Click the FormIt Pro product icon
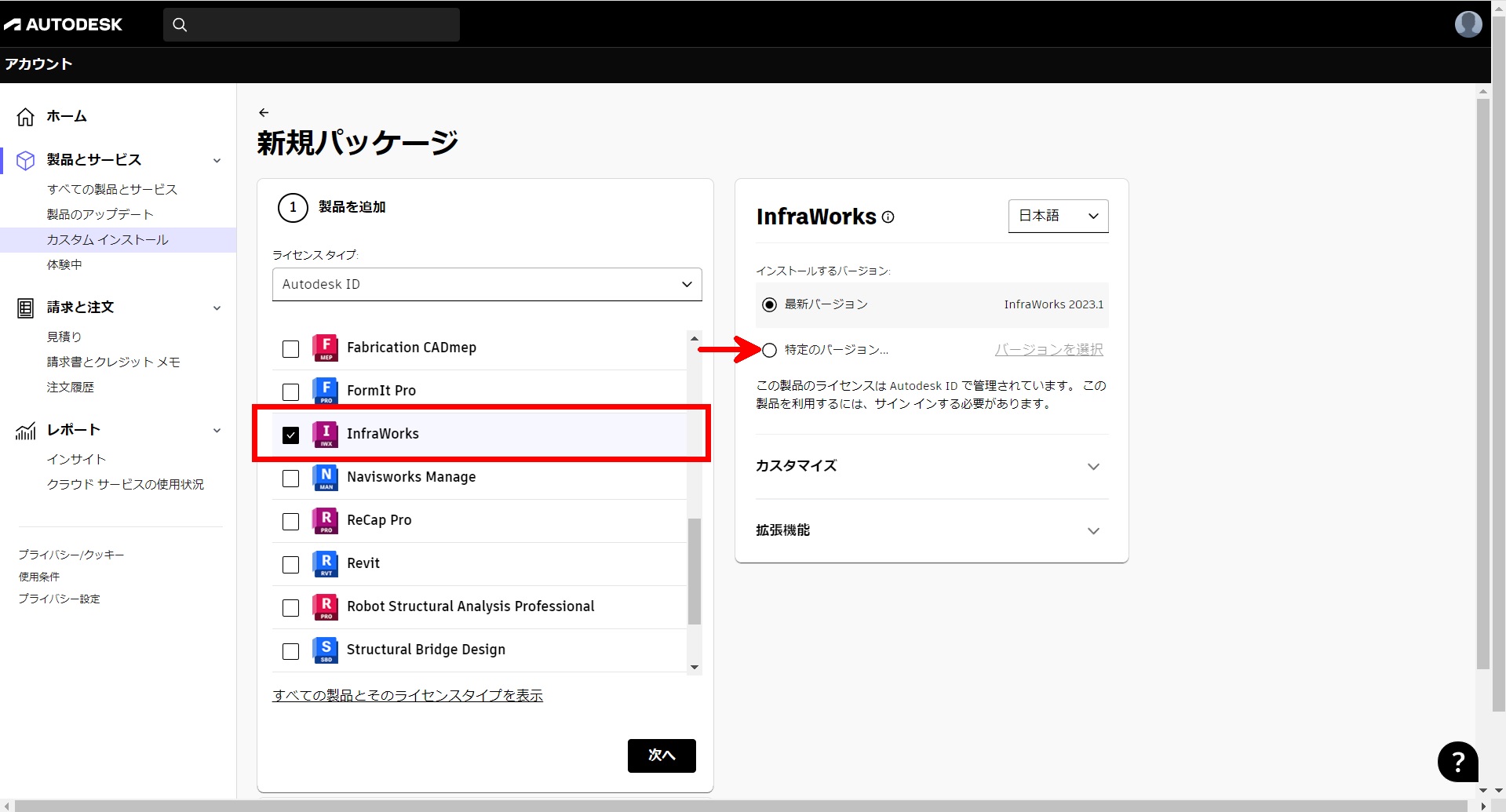 326,391
